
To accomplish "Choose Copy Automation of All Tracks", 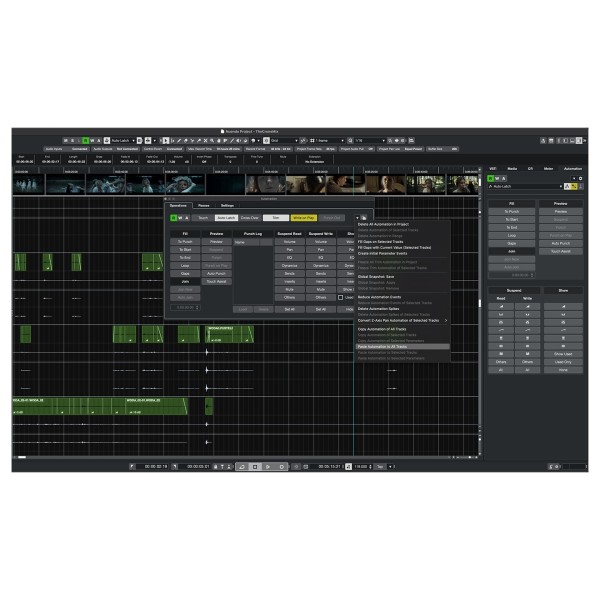I will click(403, 329).
